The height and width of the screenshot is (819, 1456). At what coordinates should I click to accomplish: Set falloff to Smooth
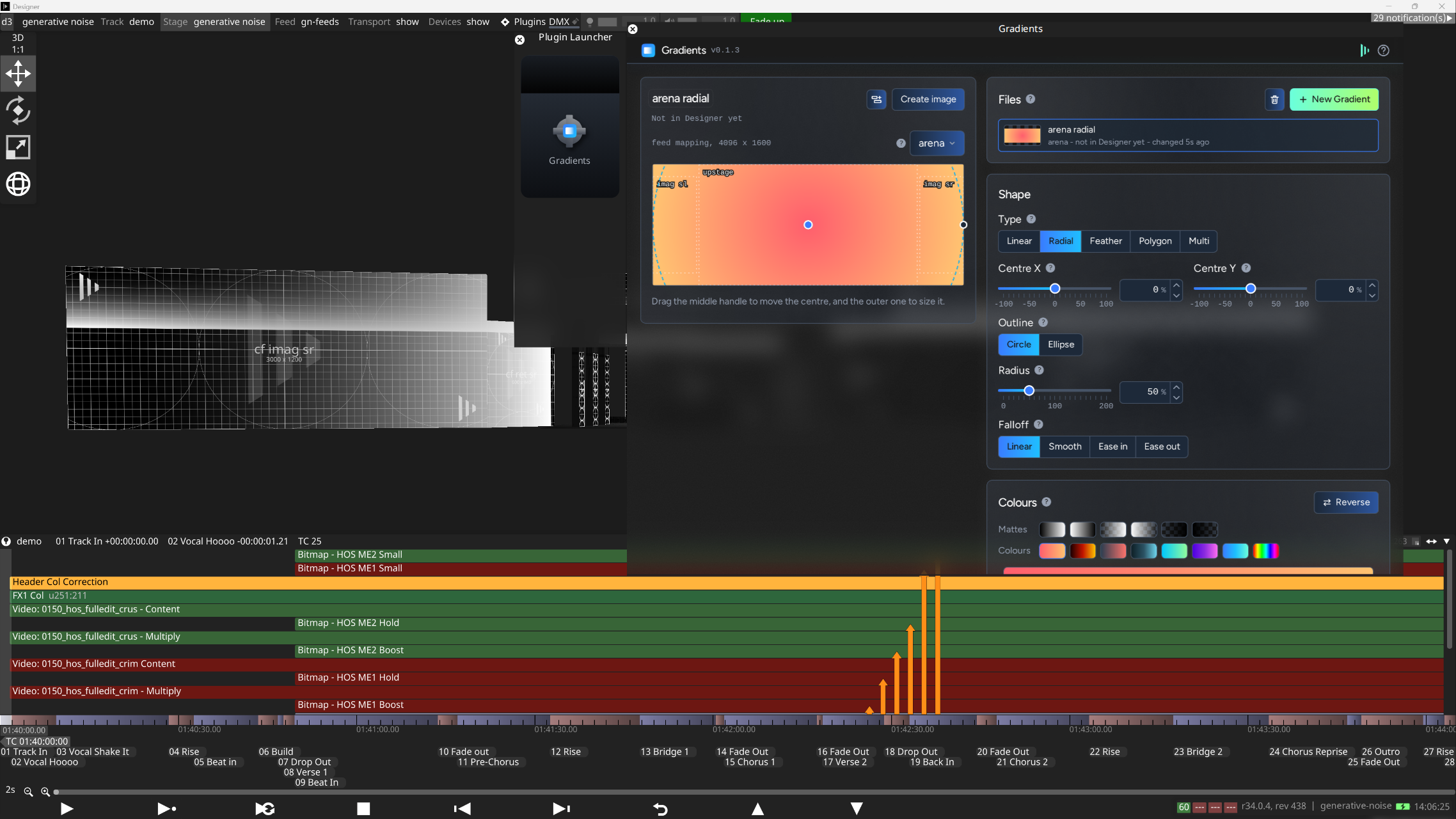click(x=1064, y=447)
